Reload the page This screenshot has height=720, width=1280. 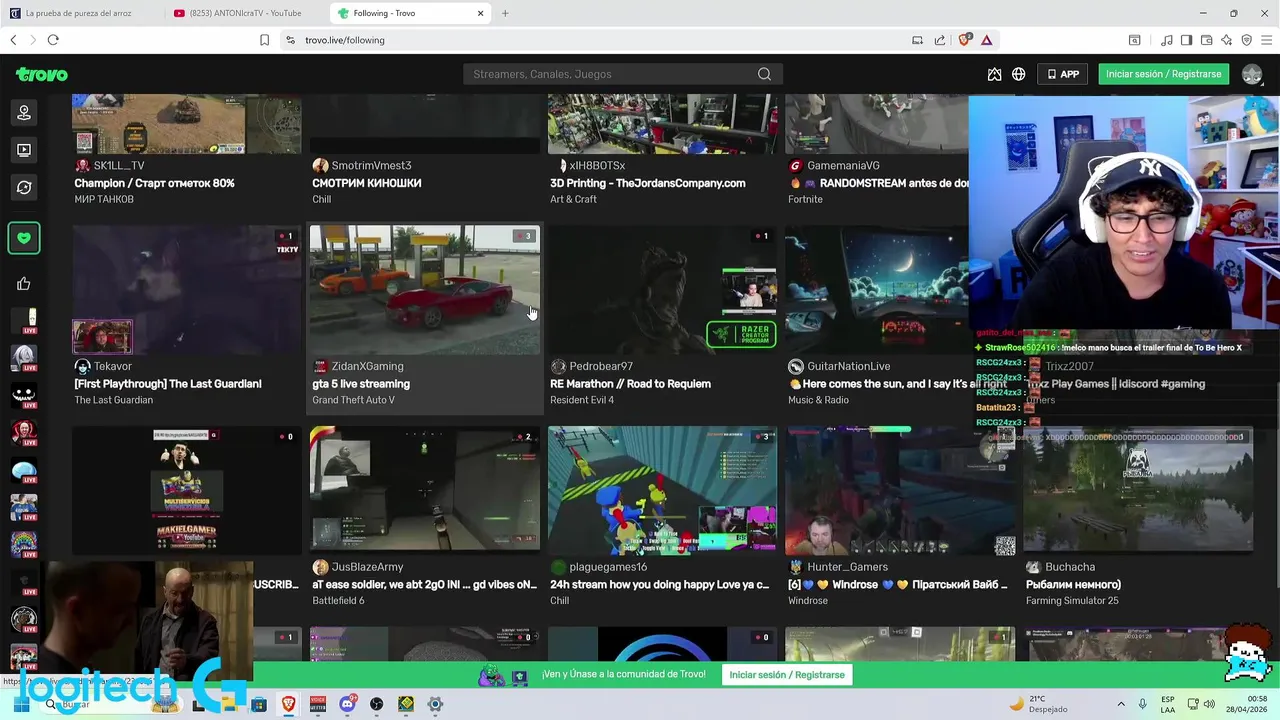(53, 40)
